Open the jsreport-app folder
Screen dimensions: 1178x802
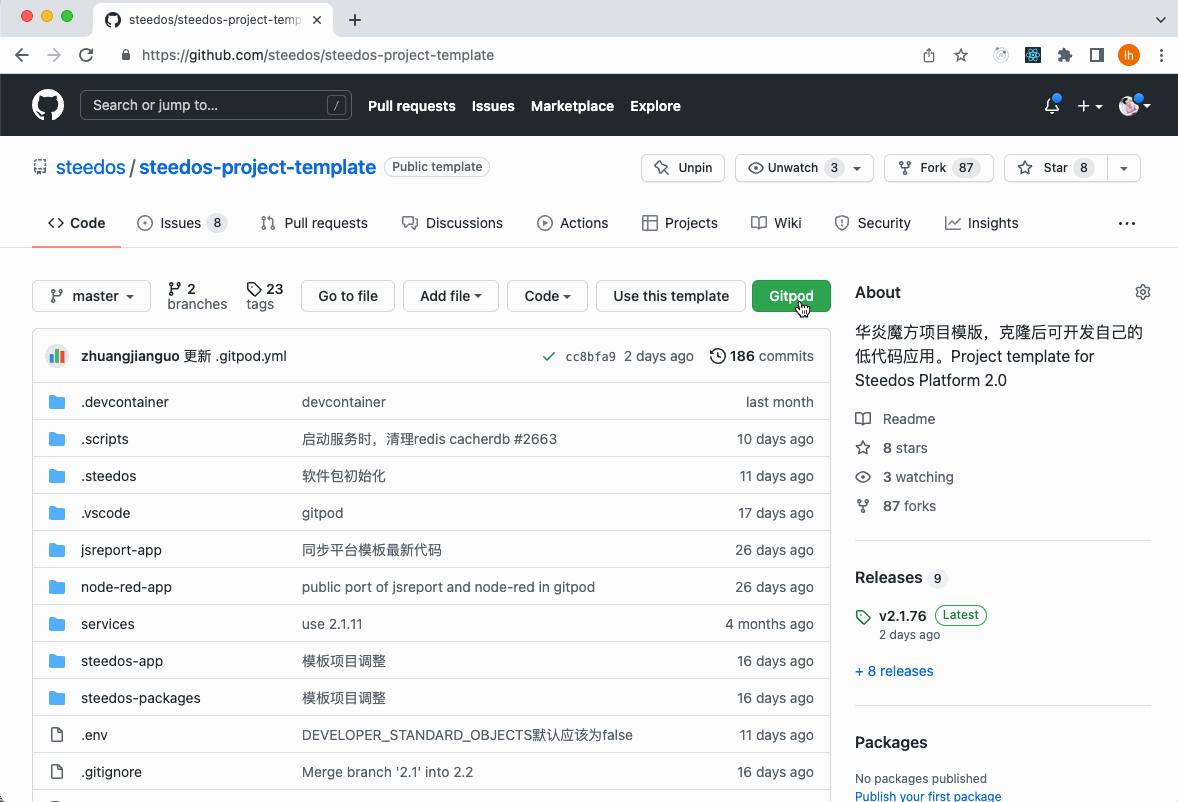121,550
